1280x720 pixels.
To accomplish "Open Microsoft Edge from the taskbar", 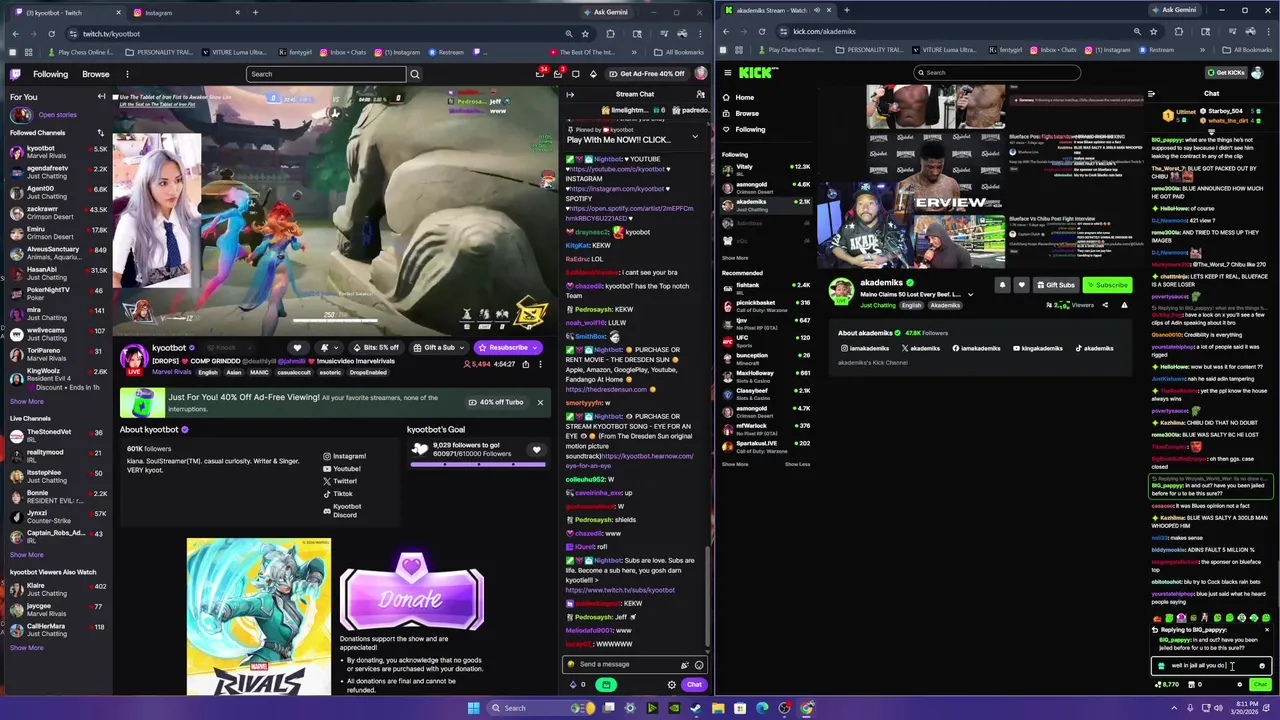I will 762,708.
